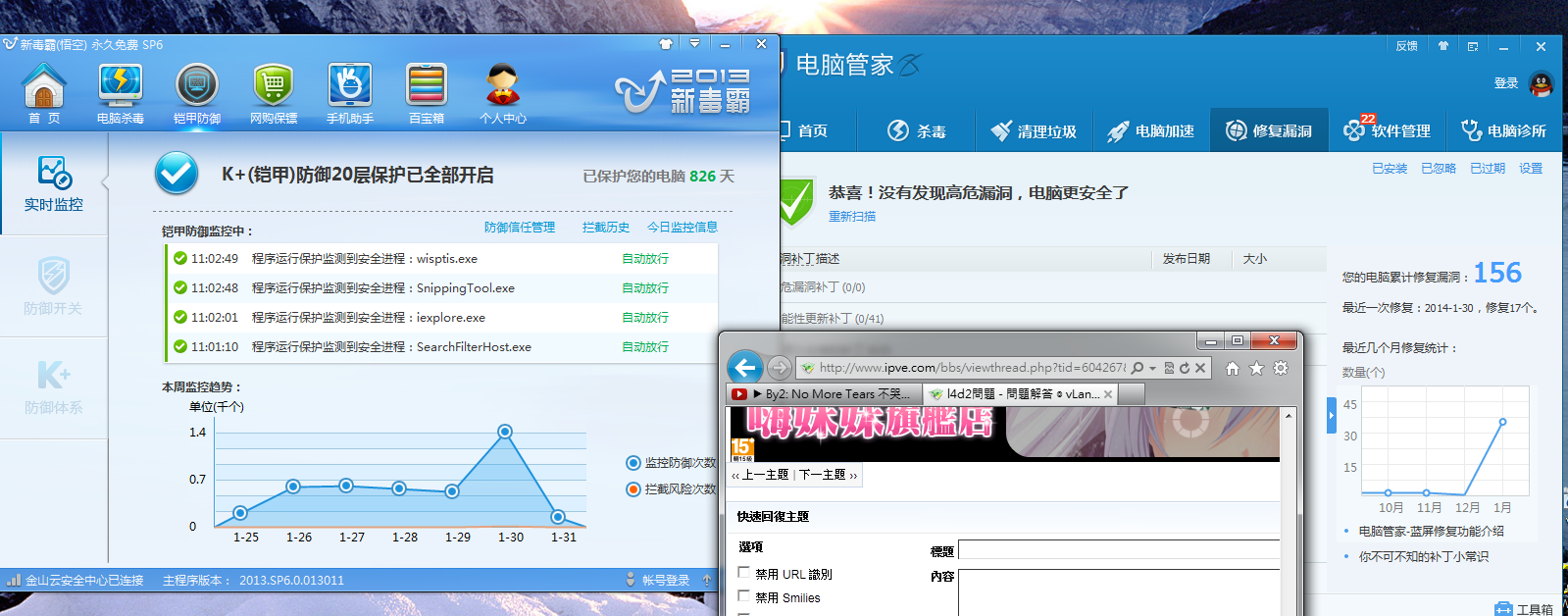Screen dimensions: 1568x616
Task: Click the IE compatibility view icon
Action: pos(1169,368)
